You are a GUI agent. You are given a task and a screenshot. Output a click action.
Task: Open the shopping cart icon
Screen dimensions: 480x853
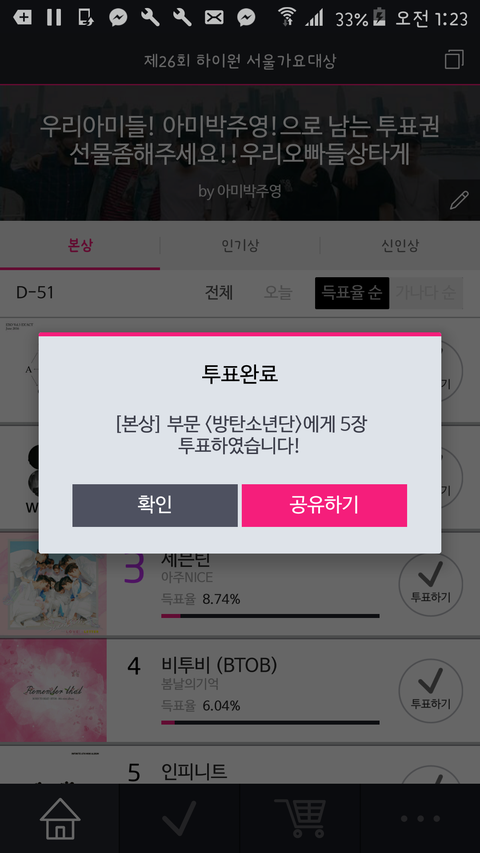click(x=300, y=818)
